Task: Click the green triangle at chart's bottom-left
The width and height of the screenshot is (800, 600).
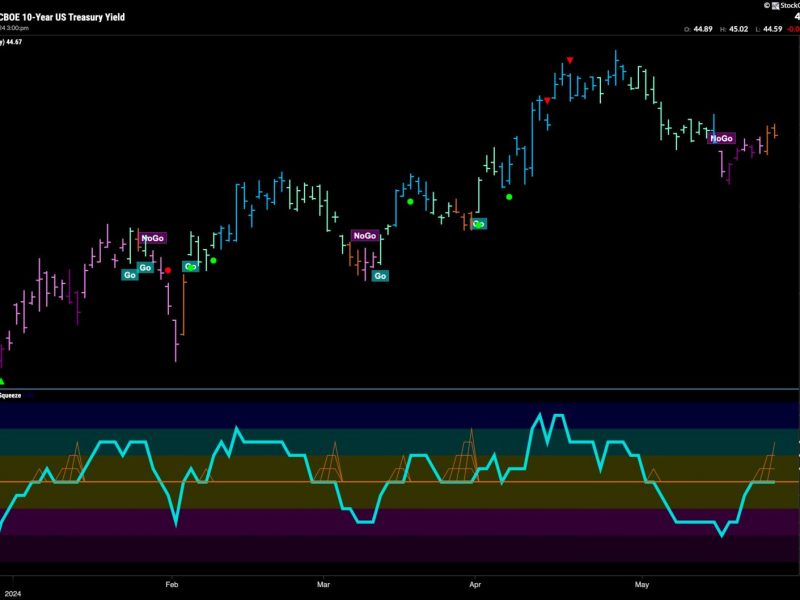Action: point(2,381)
